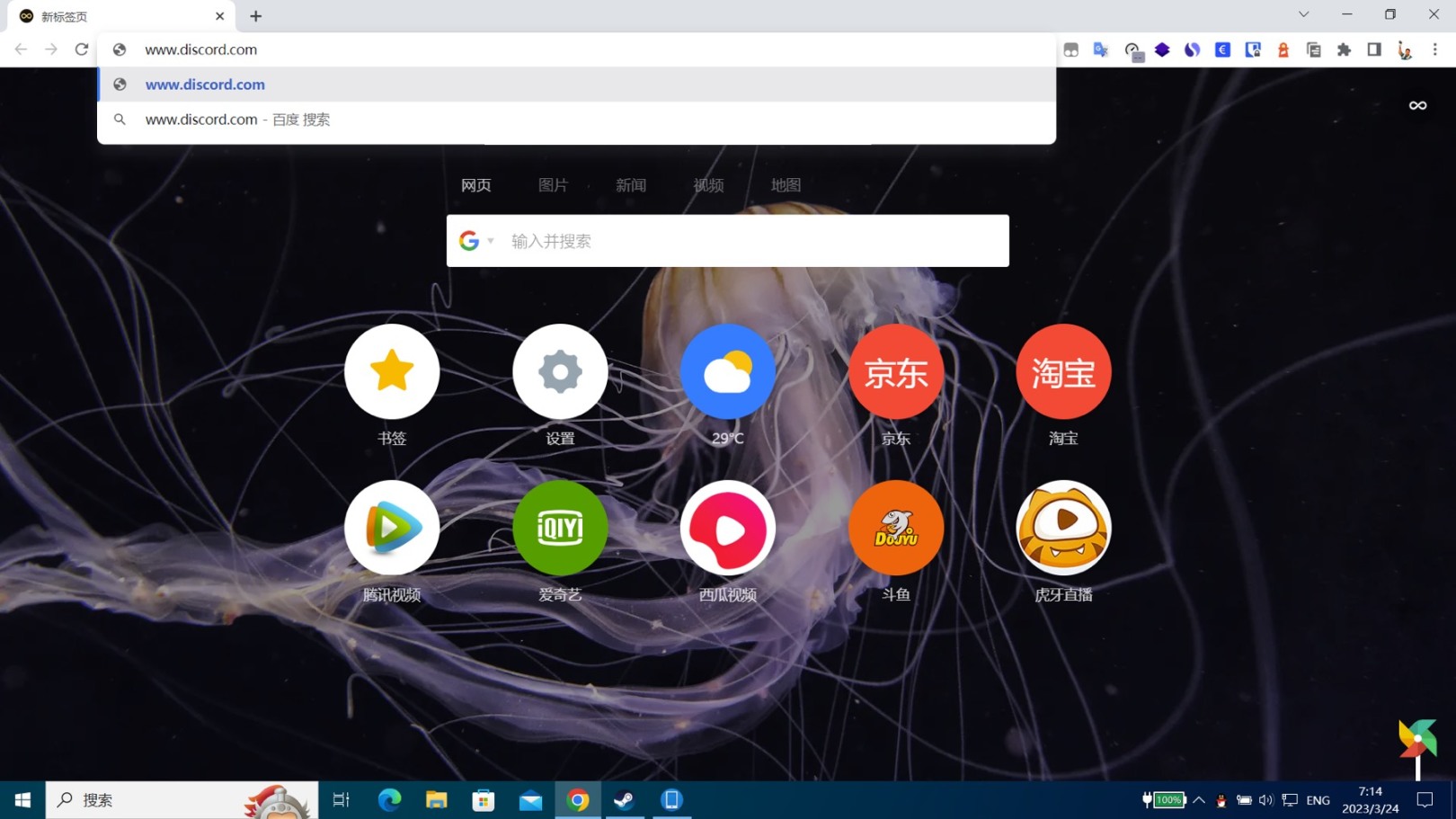Open the Mail app from taskbar
The width and height of the screenshot is (1456, 819).
531,799
